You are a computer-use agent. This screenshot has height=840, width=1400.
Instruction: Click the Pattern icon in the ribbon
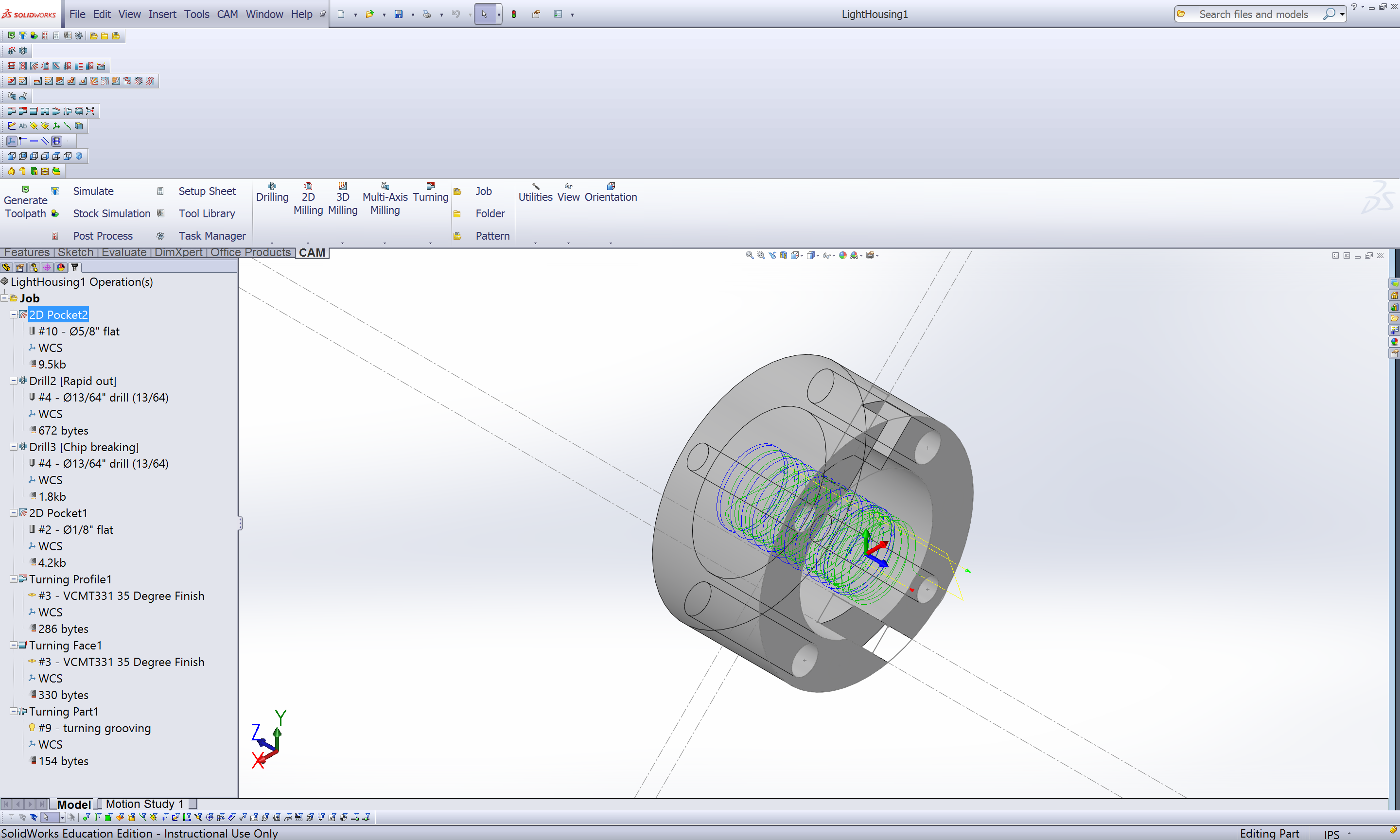(x=457, y=236)
